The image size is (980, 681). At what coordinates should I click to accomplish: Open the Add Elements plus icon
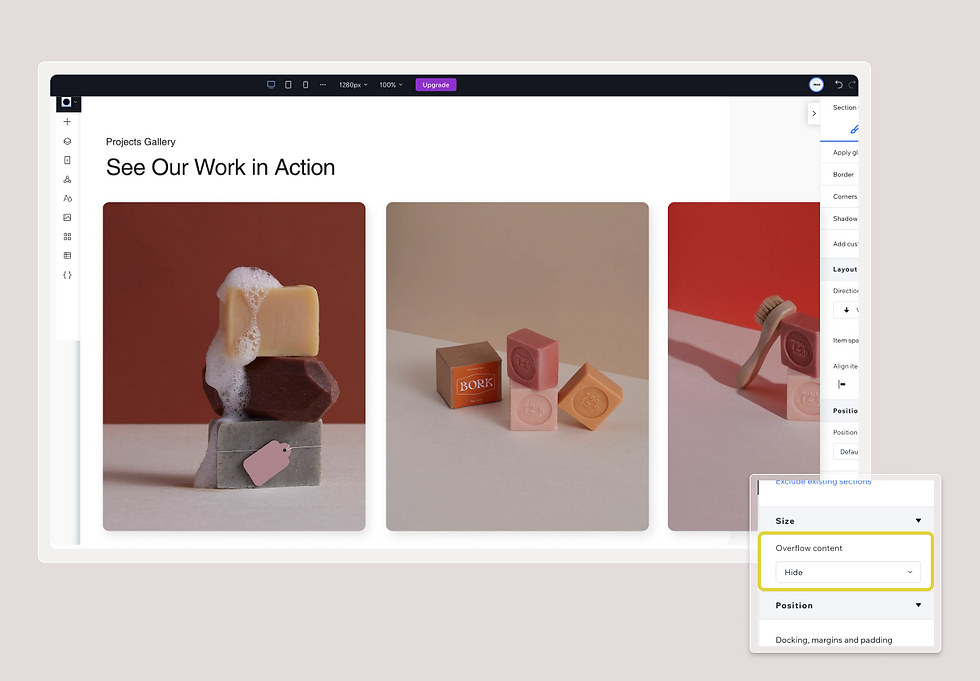[68, 122]
